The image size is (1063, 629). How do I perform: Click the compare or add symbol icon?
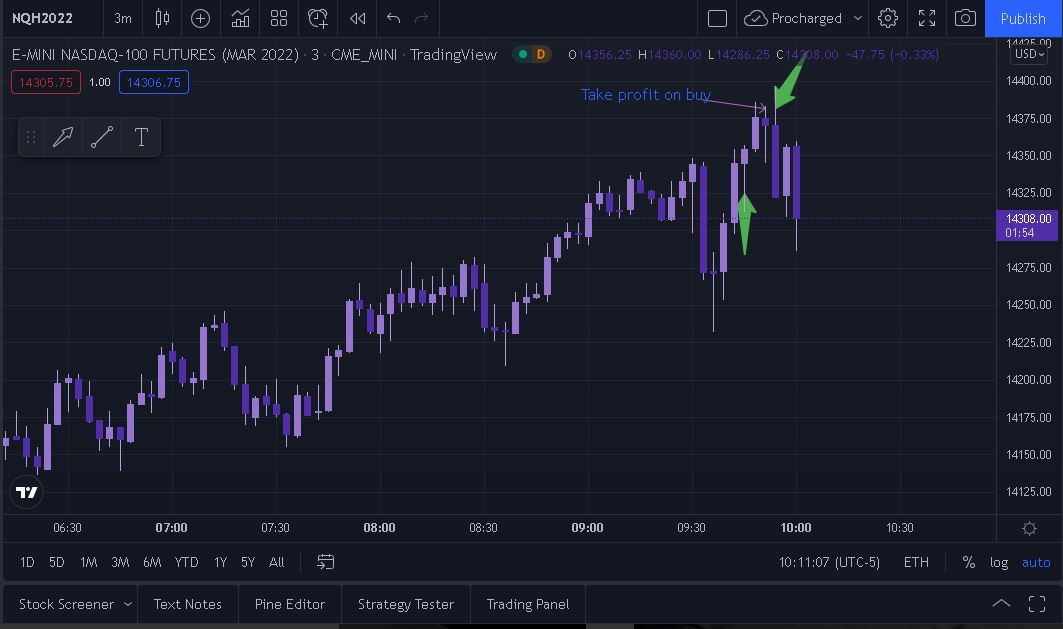tap(200, 18)
